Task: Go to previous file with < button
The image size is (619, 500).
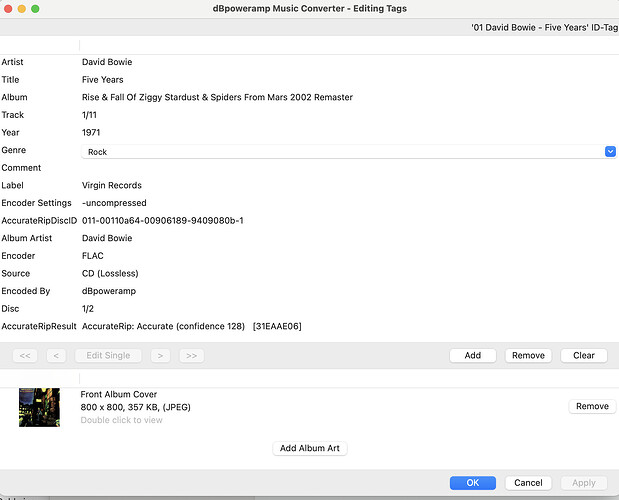Action: pos(56,356)
